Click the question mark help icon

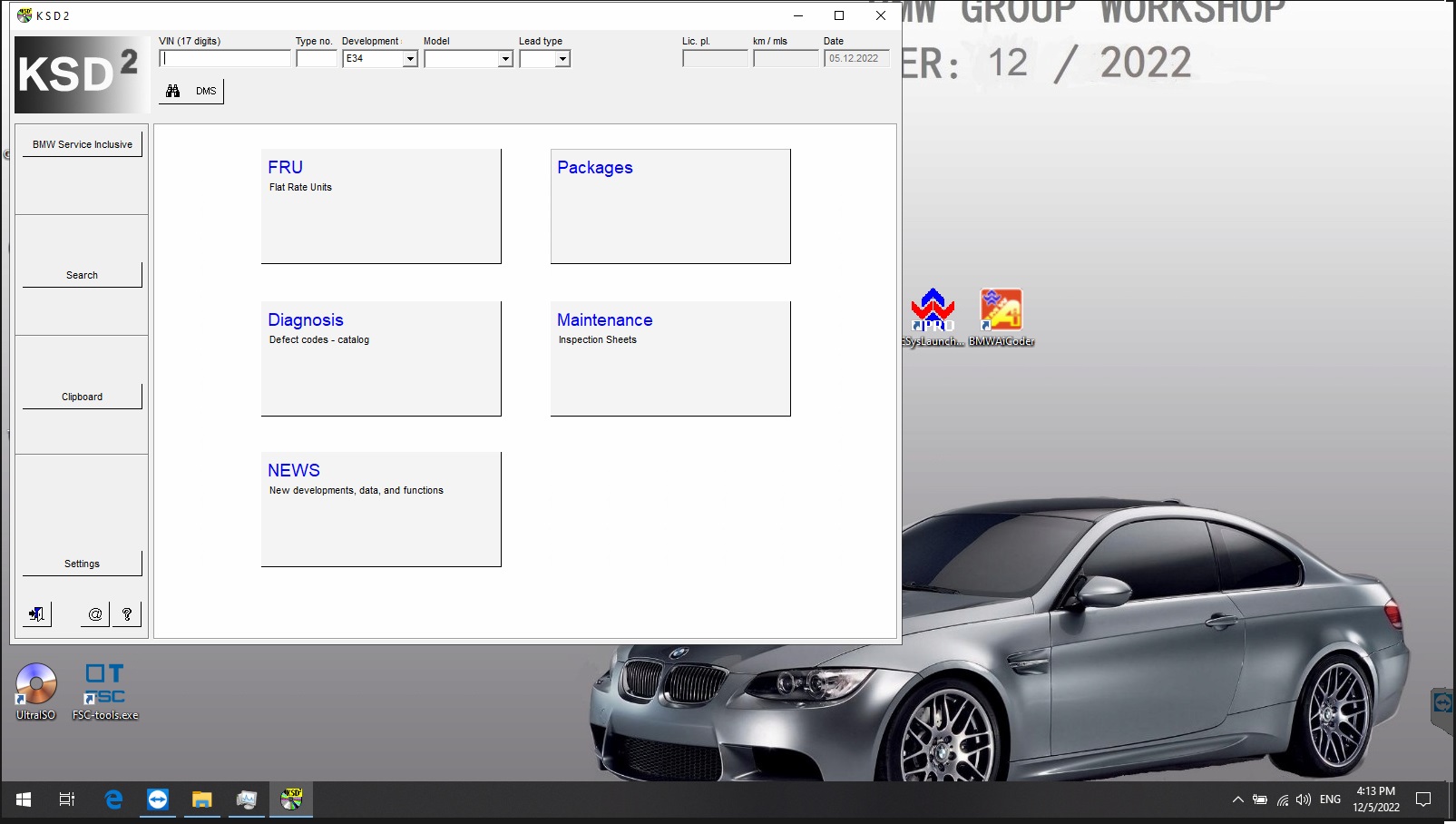click(127, 614)
